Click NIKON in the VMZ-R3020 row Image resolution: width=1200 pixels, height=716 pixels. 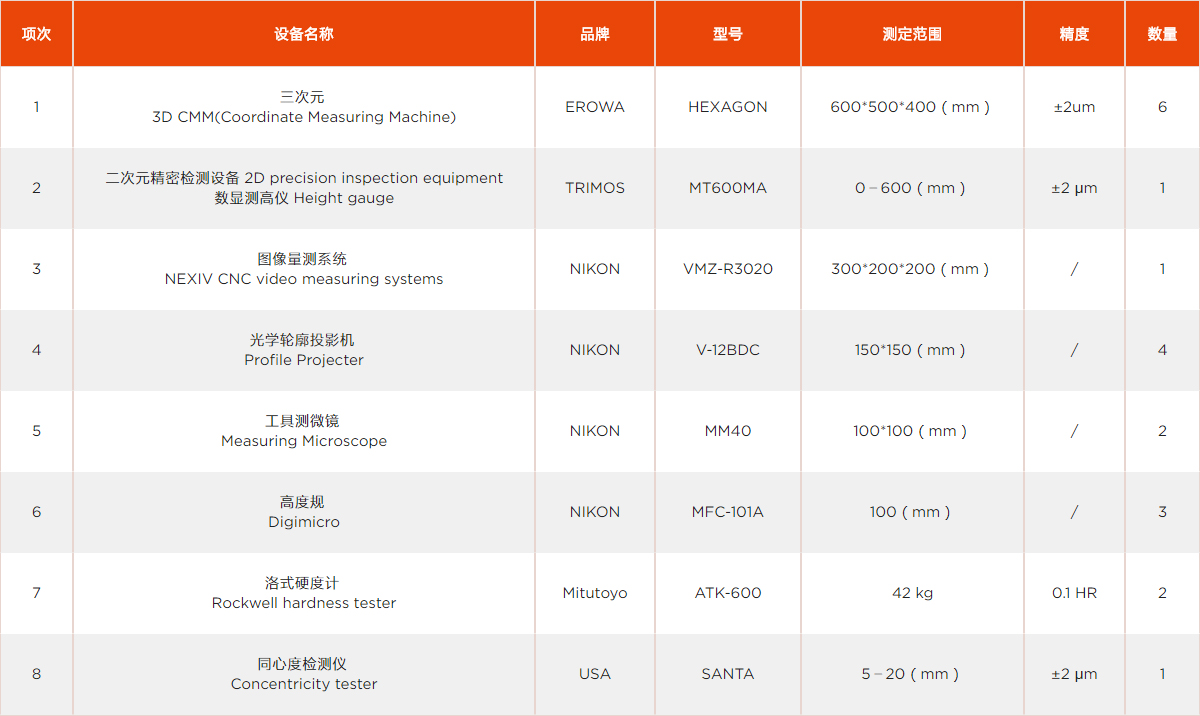[x=595, y=269]
